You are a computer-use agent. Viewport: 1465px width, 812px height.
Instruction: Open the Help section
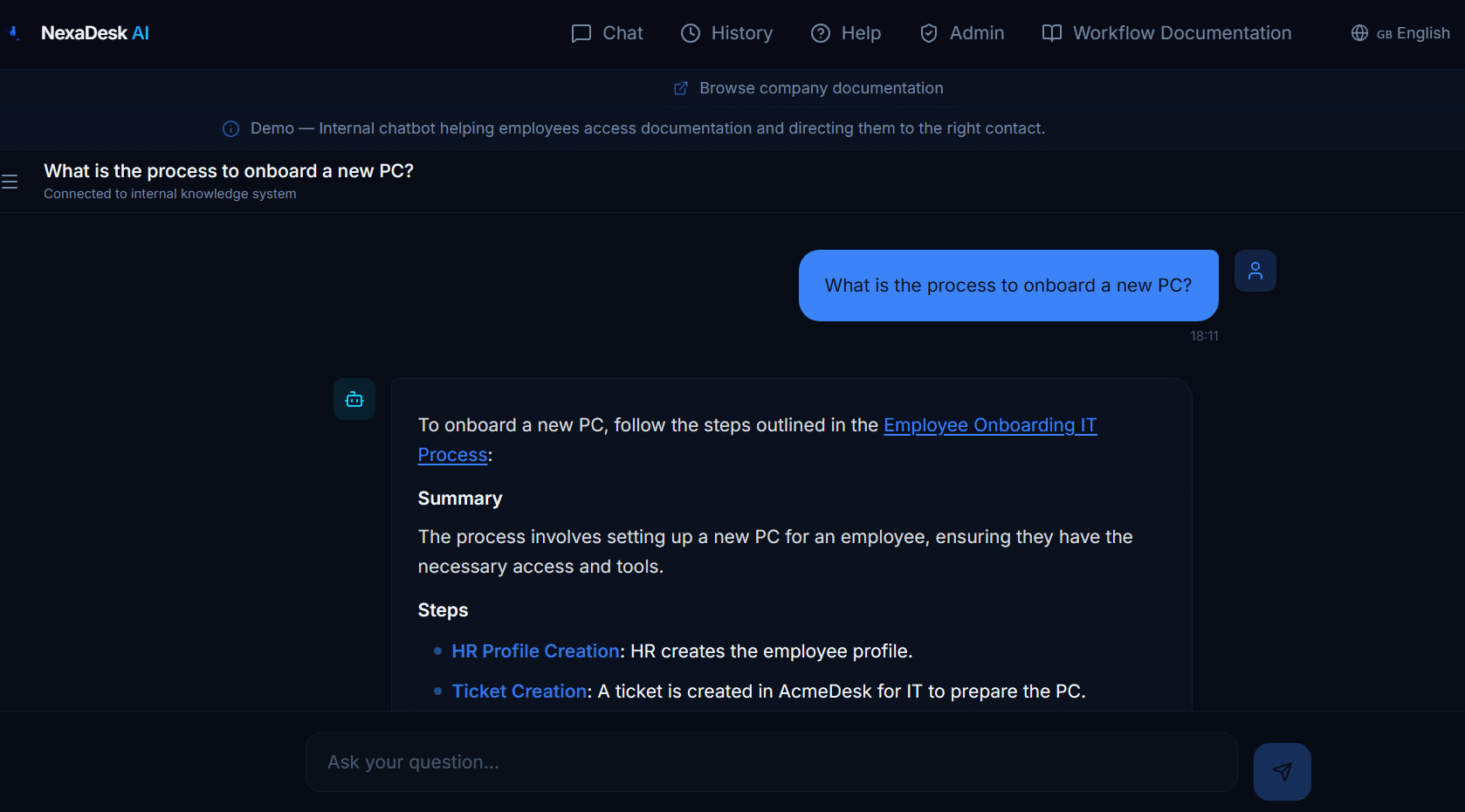tap(845, 33)
